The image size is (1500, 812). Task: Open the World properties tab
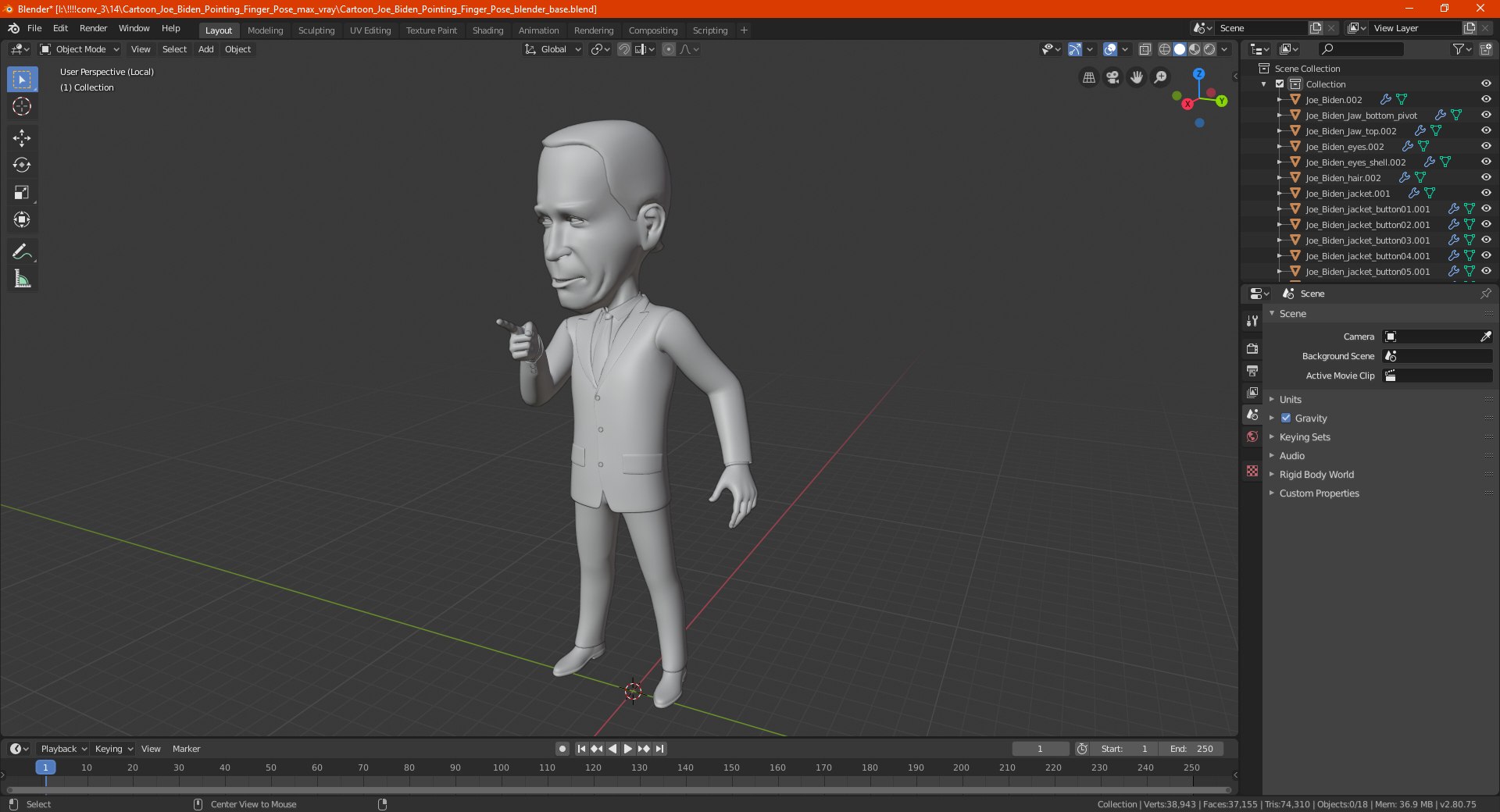coord(1252,436)
